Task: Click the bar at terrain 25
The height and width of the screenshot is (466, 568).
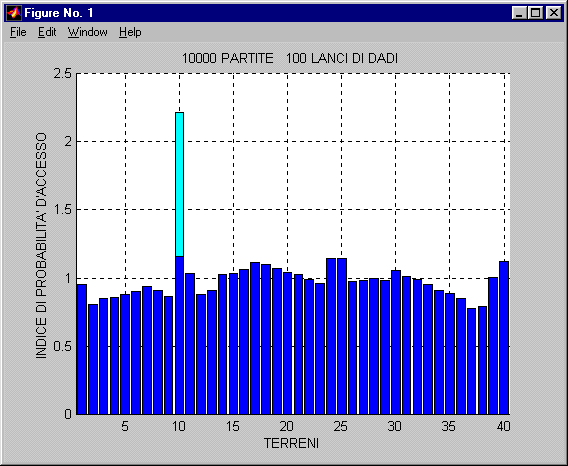Action: [342, 336]
